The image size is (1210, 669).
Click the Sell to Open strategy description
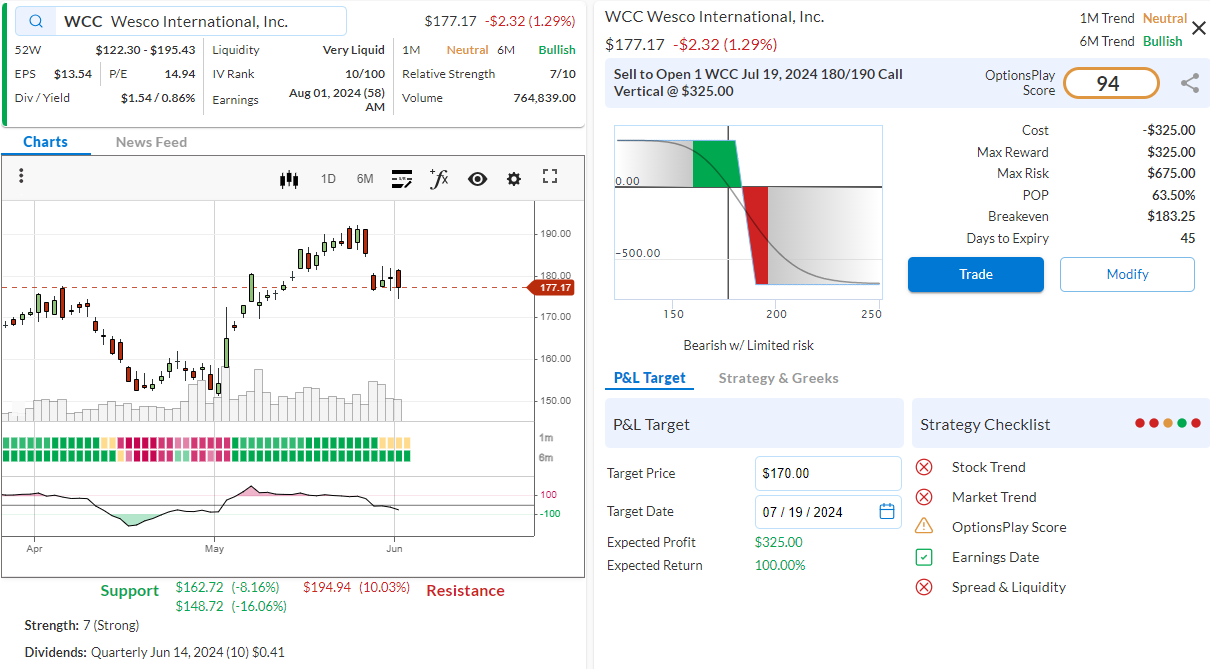pyautogui.click(x=758, y=82)
